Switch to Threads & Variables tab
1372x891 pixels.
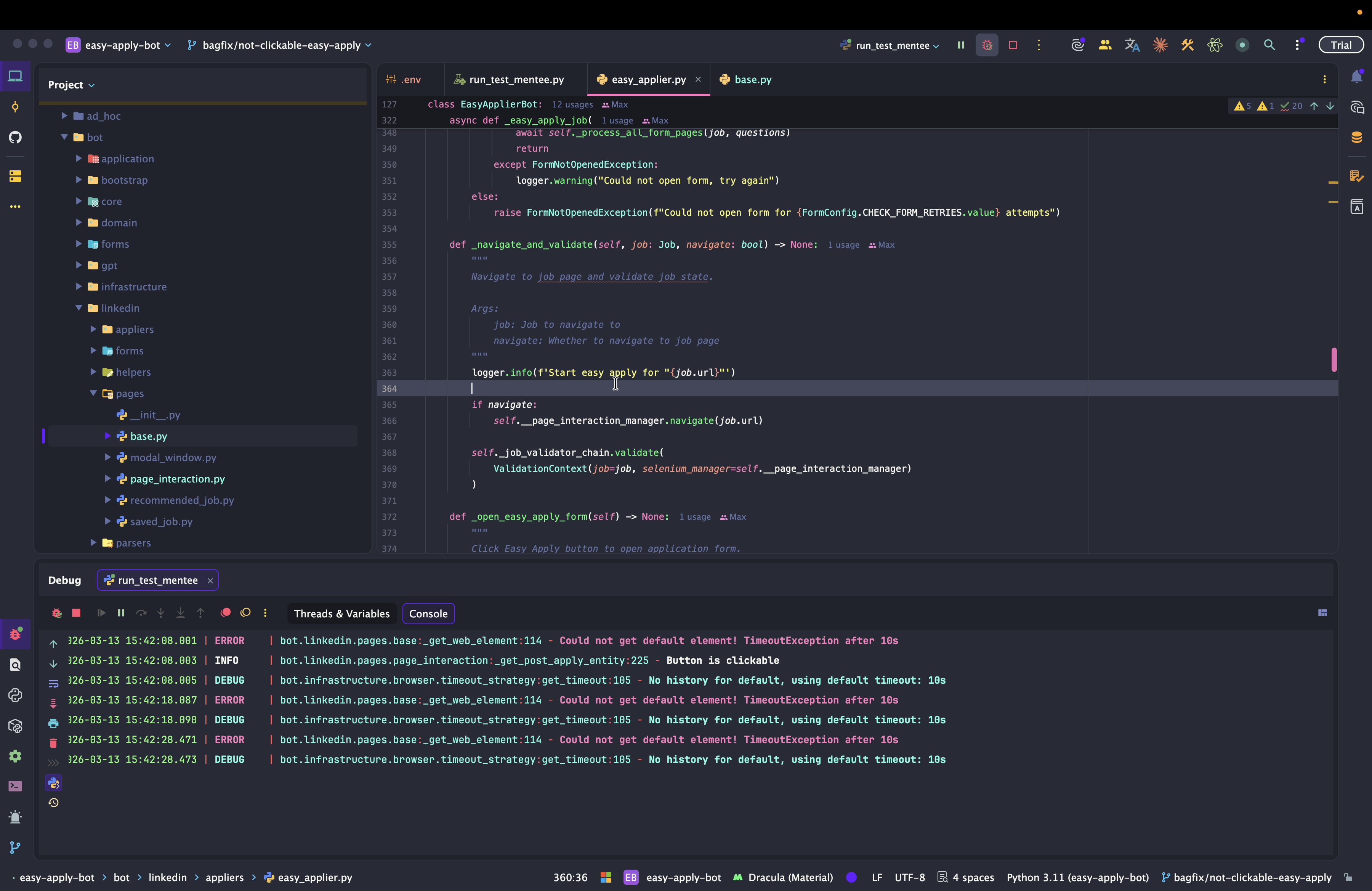point(341,613)
